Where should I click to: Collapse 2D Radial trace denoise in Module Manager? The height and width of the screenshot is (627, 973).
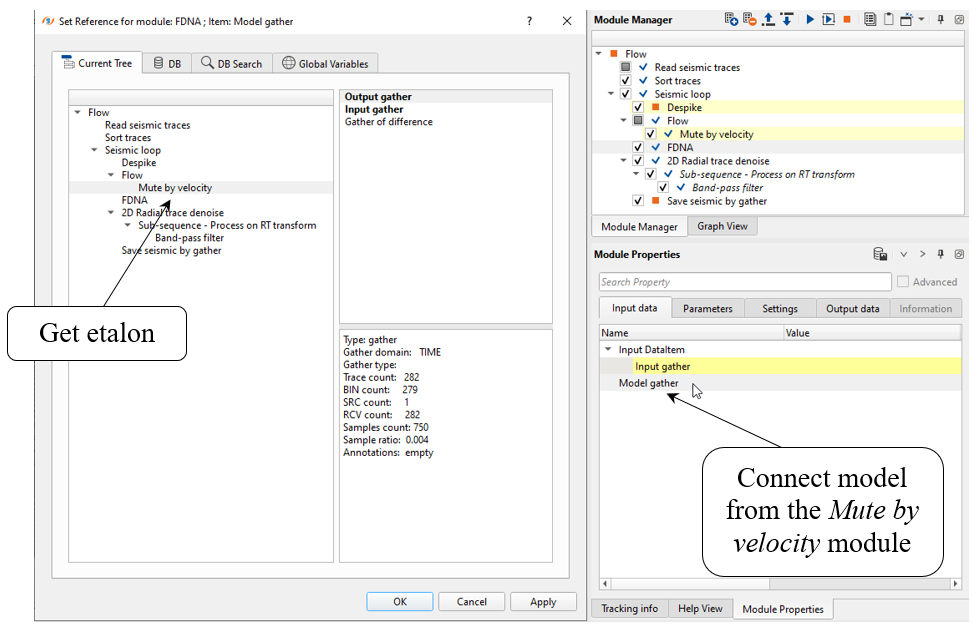point(611,160)
